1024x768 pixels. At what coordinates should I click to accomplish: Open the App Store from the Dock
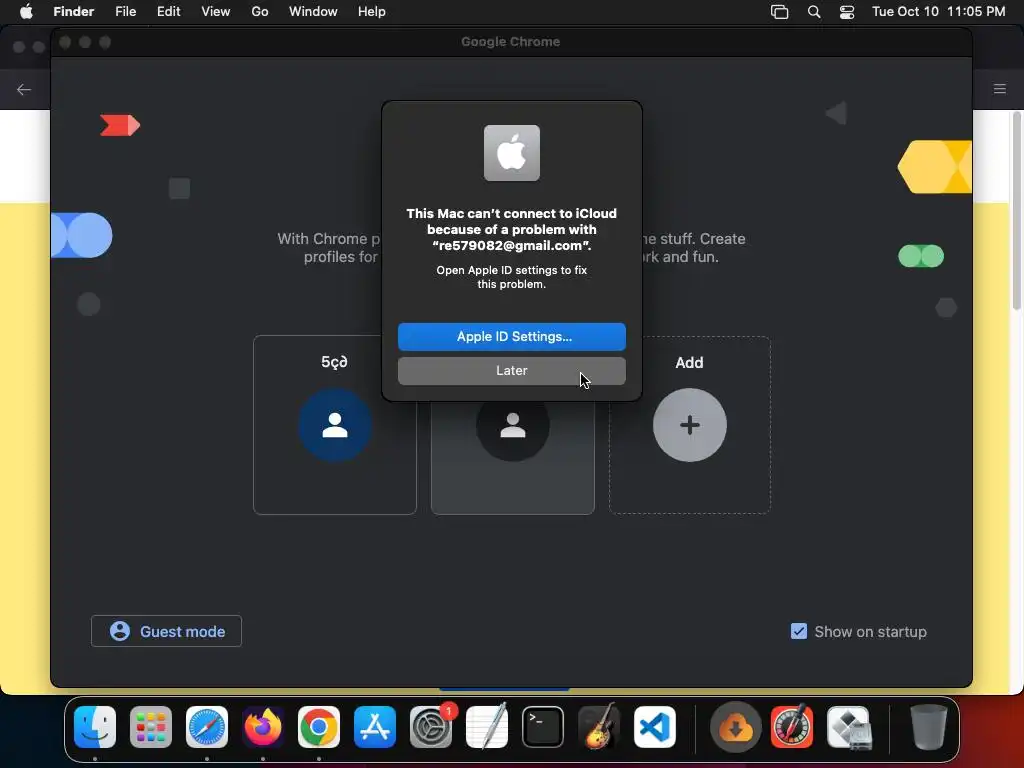click(375, 727)
